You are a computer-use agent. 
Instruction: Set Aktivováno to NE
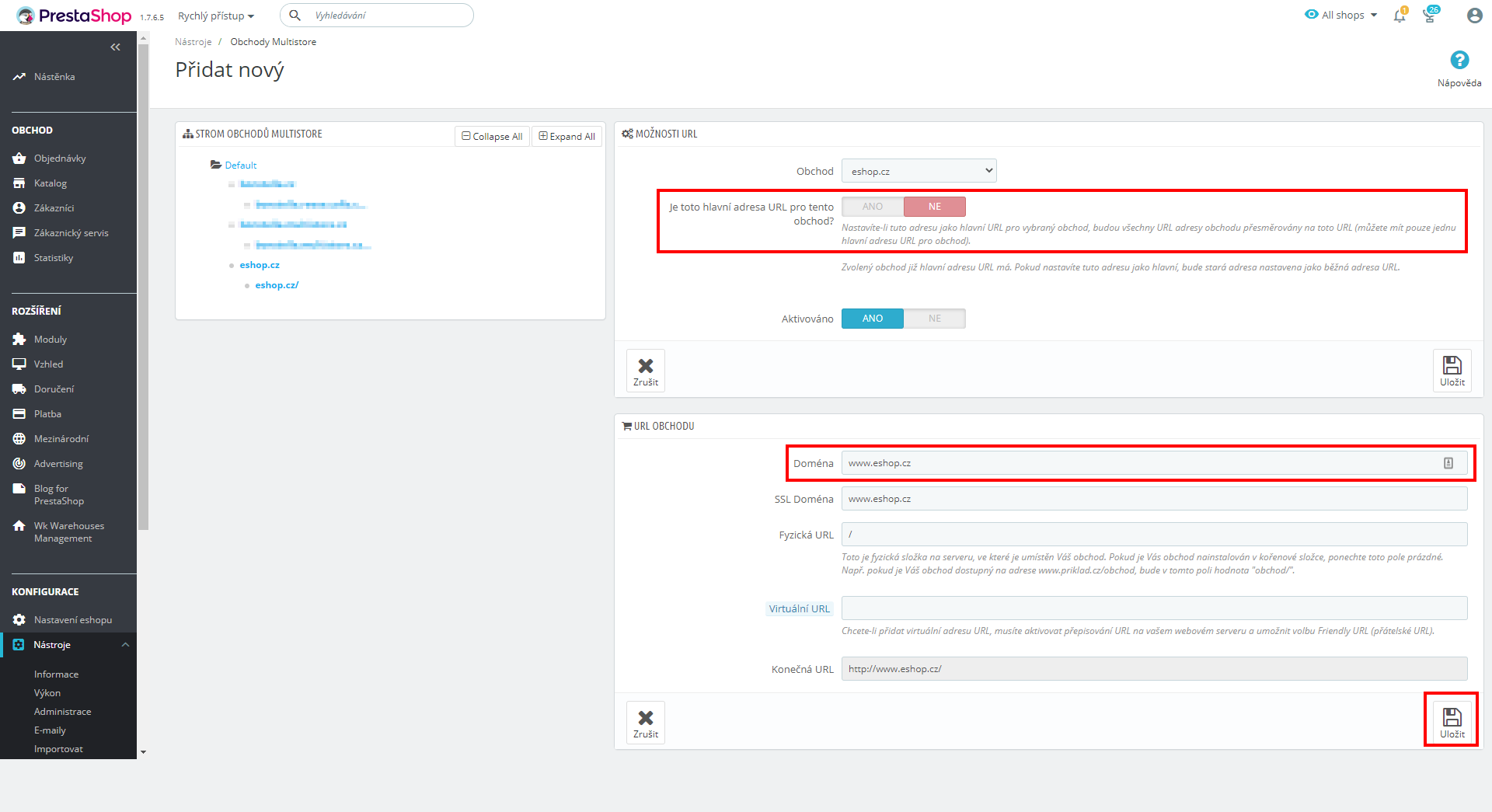point(935,319)
